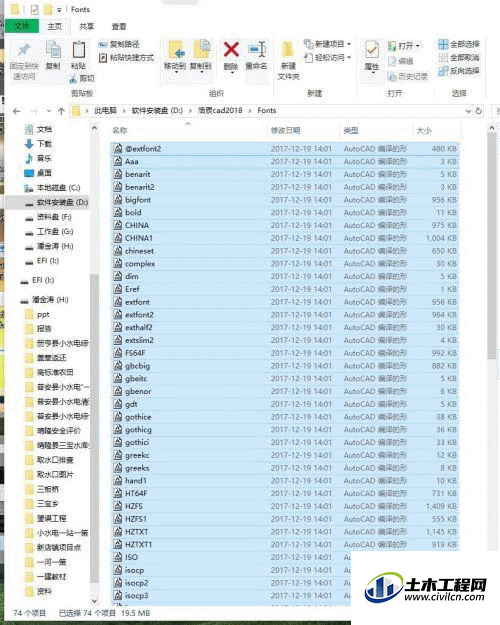Click 软件安装盘 (D:) in address breadcrumb

[x=157, y=110]
